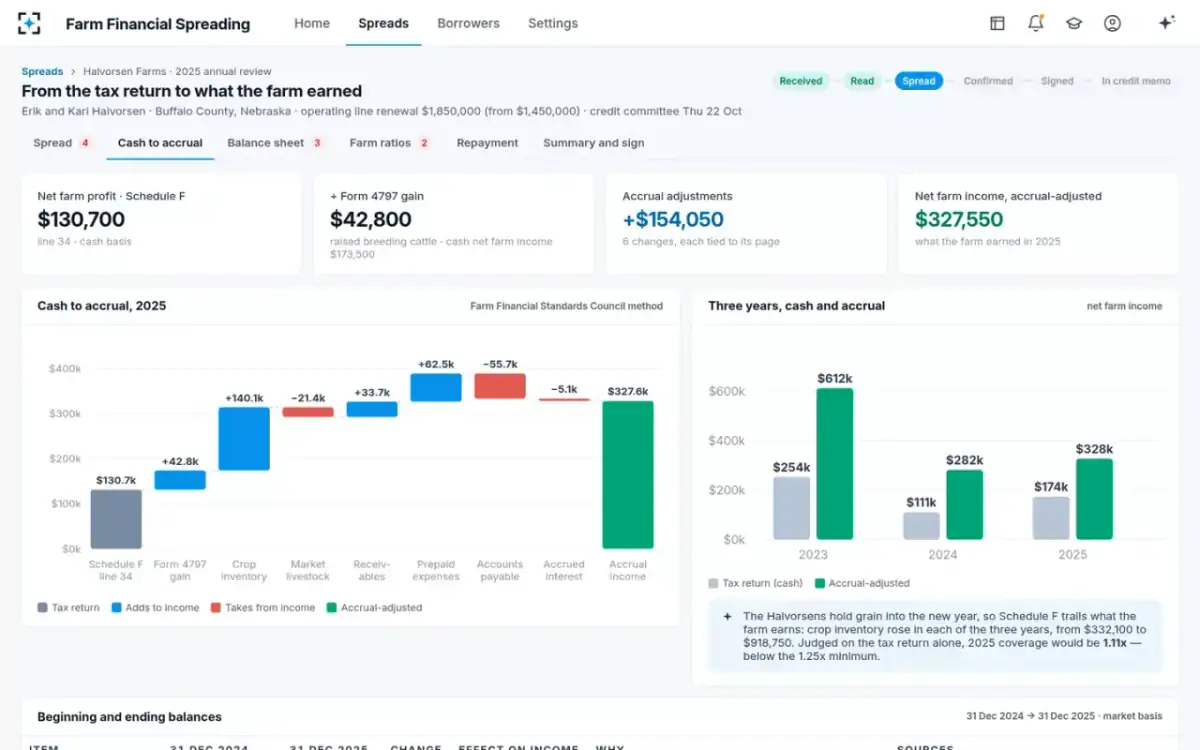Viewport: 1200px width, 750px height.
Task: Click the Accrued interest −5.1k bar
Action: coord(564,400)
